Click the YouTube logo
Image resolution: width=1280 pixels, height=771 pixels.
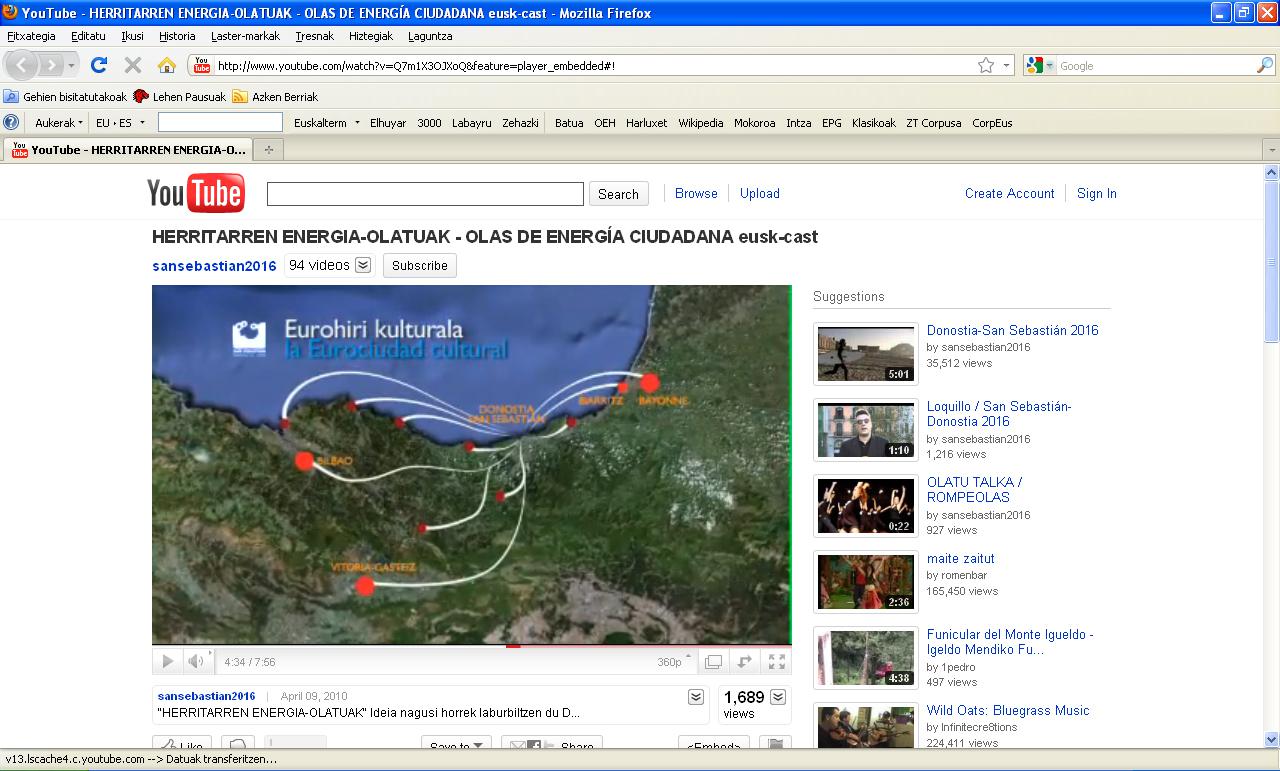point(196,193)
